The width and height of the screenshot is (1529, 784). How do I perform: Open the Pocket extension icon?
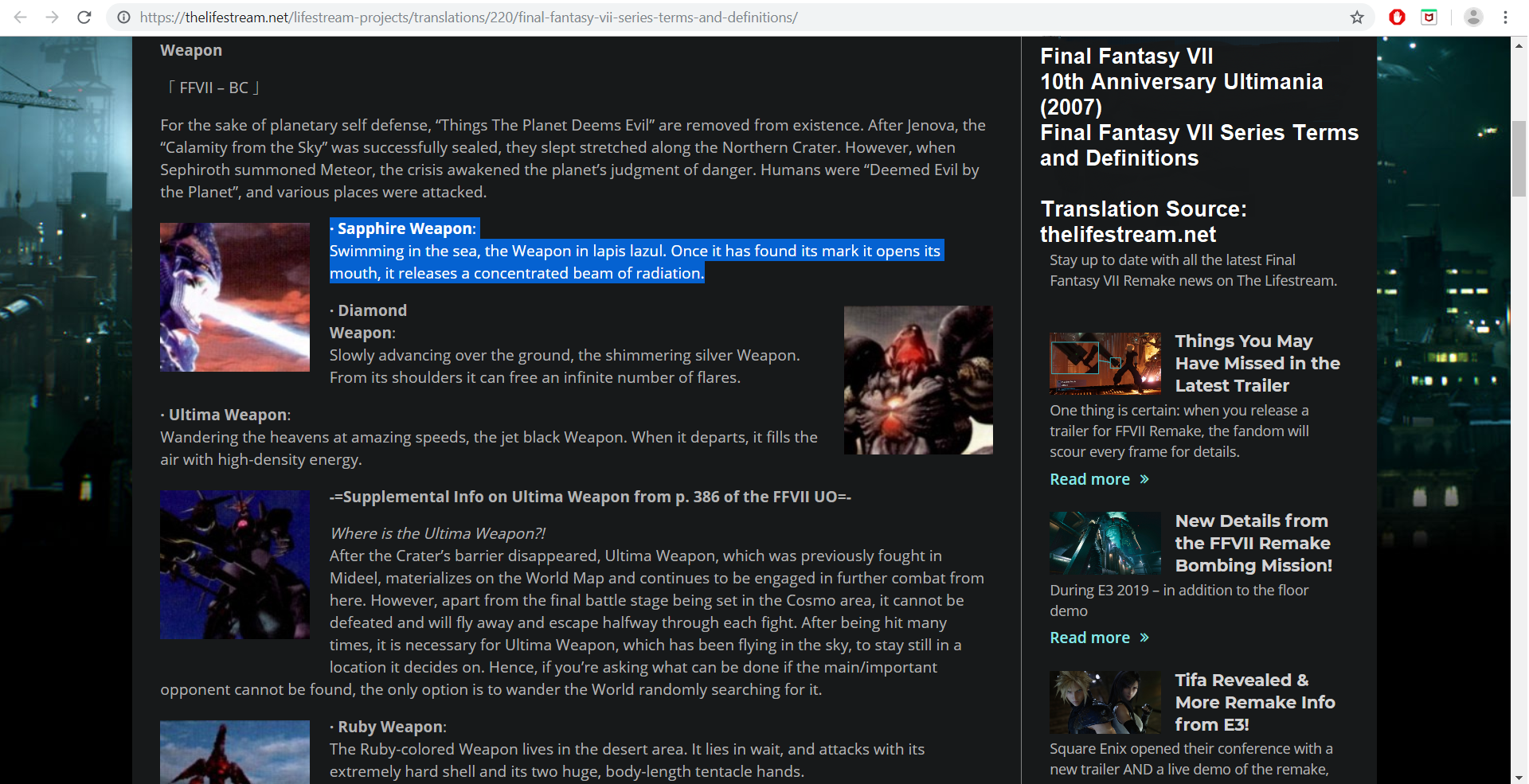(x=1429, y=17)
